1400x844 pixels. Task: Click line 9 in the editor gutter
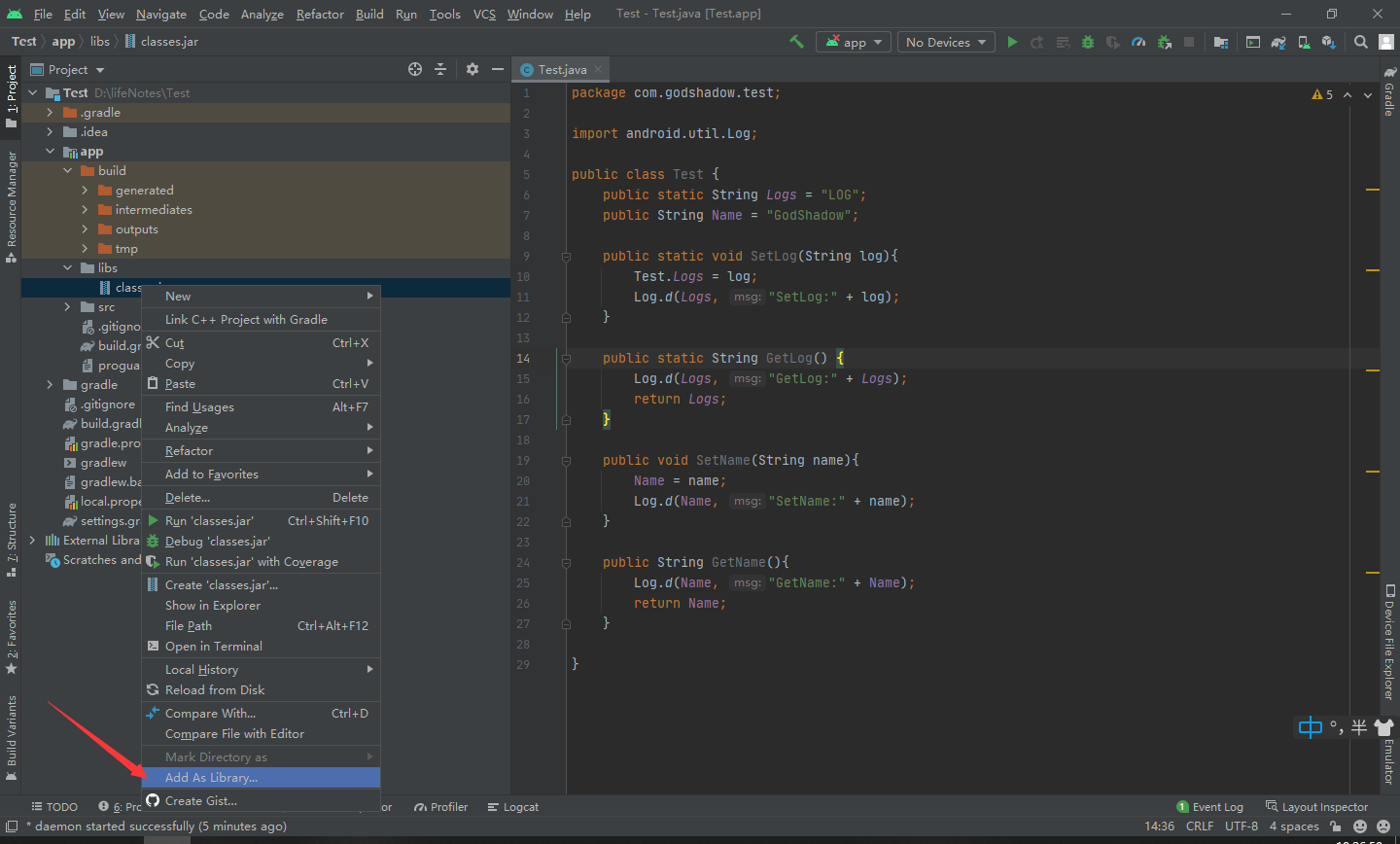[526, 257]
